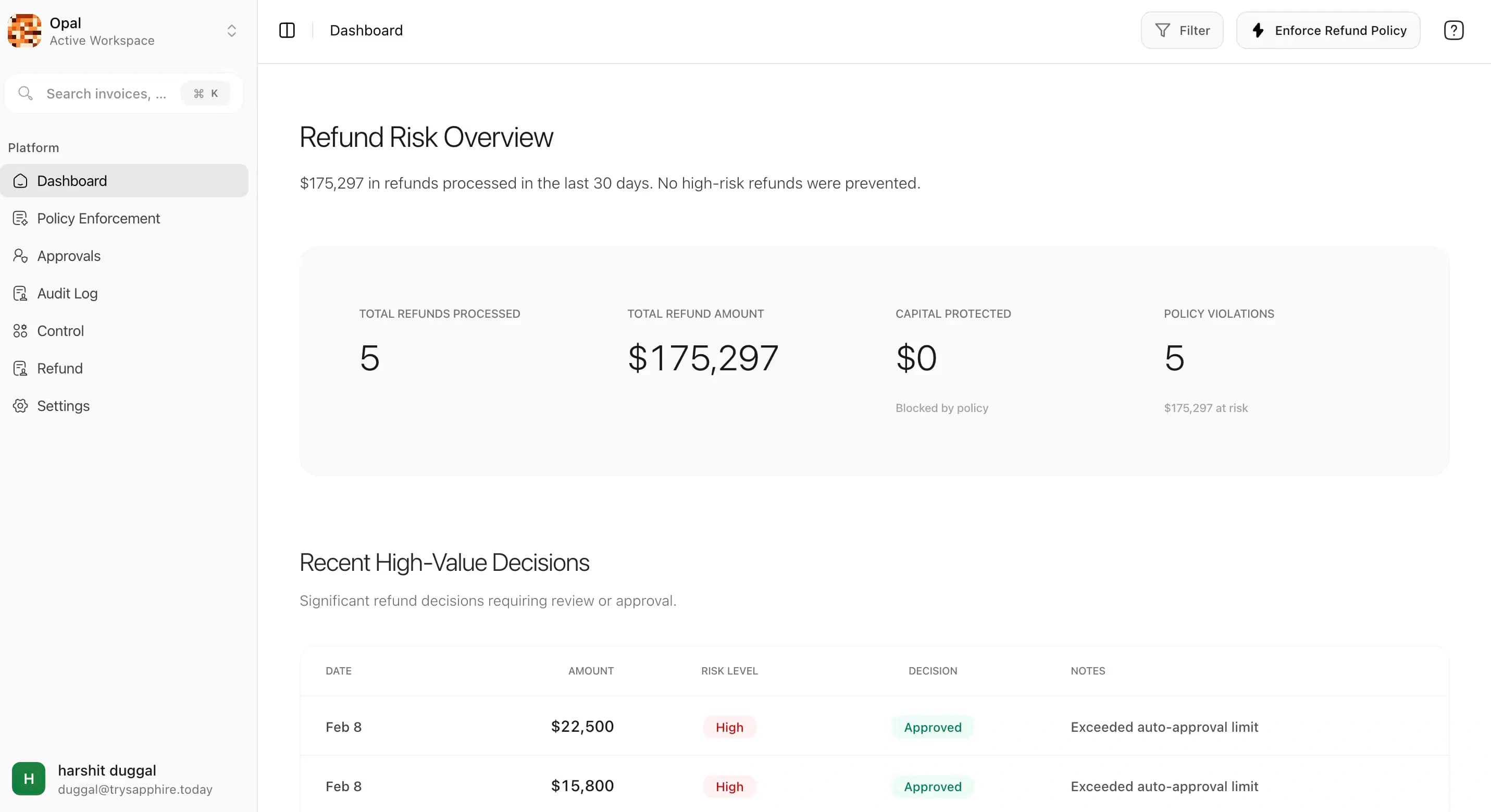The width and height of the screenshot is (1491, 812).
Task: Open the Filter dropdown
Action: click(x=1182, y=30)
